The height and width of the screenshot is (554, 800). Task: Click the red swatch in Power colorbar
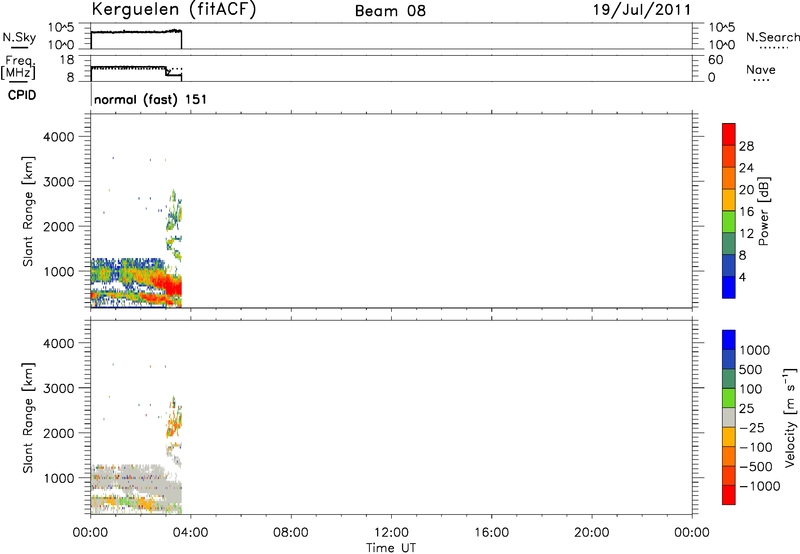(729, 134)
